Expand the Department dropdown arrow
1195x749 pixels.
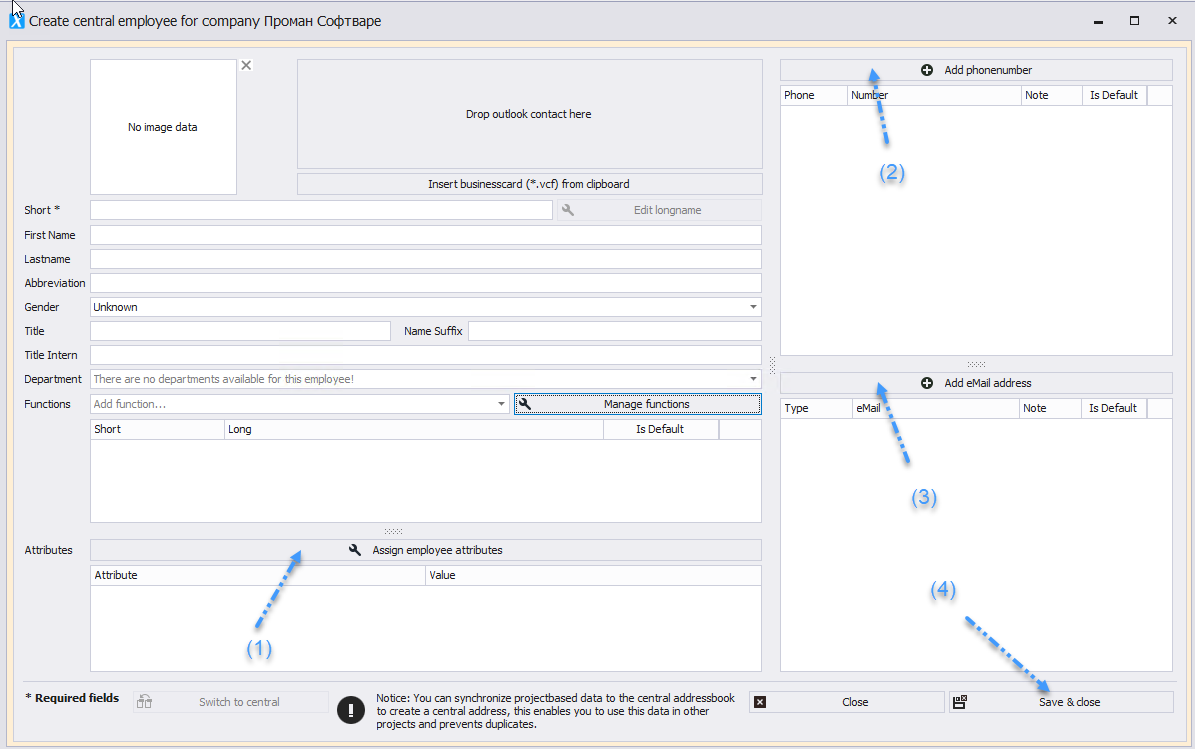pos(753,379)
